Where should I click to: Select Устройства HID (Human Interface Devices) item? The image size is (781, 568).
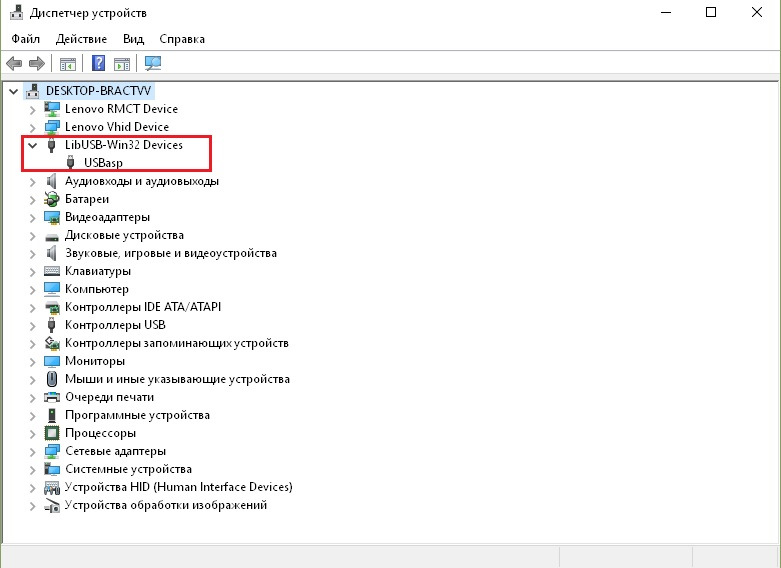coord(178,487)
